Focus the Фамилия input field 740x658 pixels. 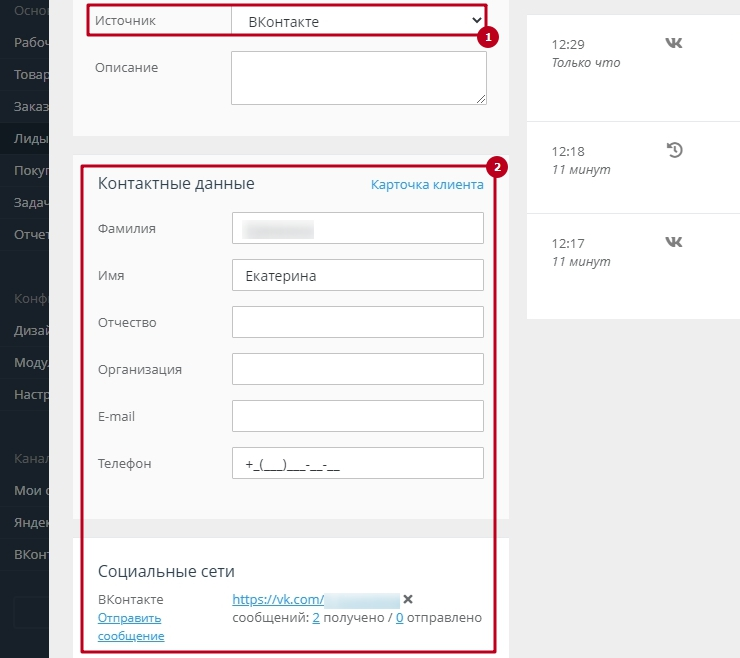coord(358,228)
